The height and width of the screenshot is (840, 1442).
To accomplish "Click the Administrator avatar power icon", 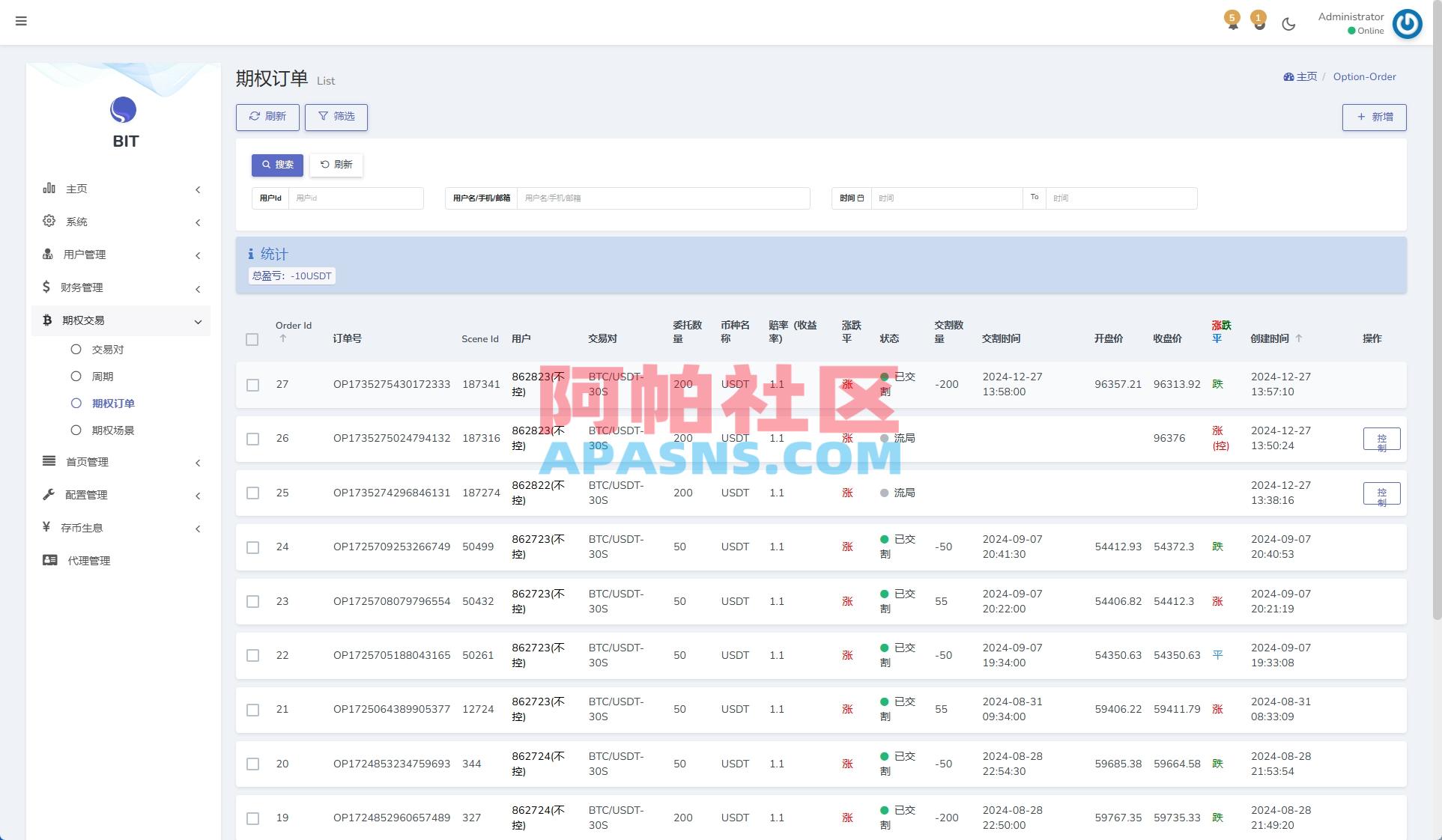I will click(1407, 24).
